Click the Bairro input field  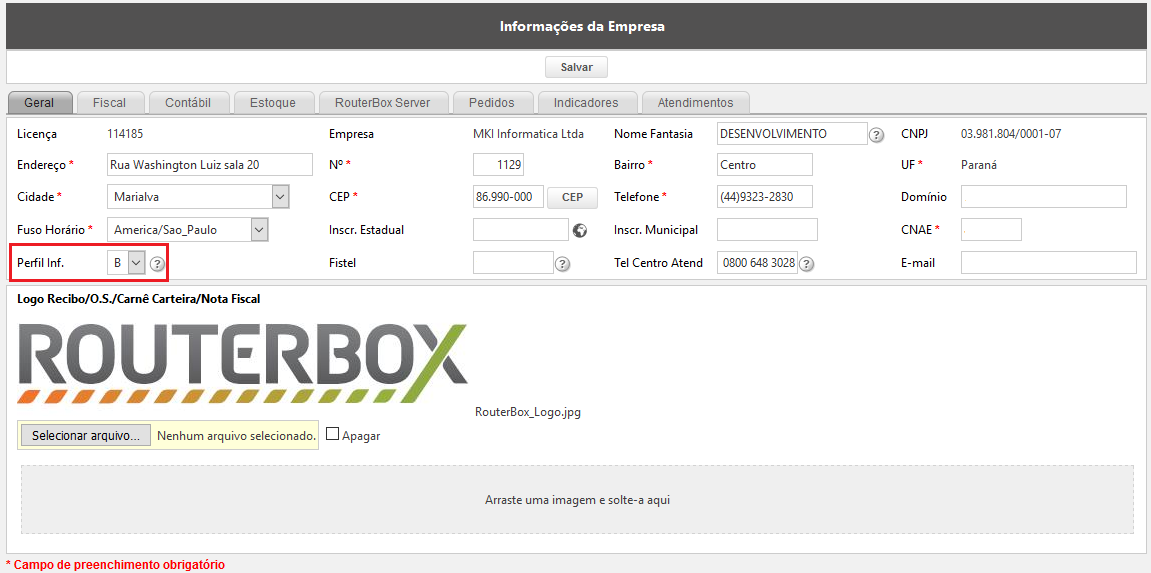point(765,165)
